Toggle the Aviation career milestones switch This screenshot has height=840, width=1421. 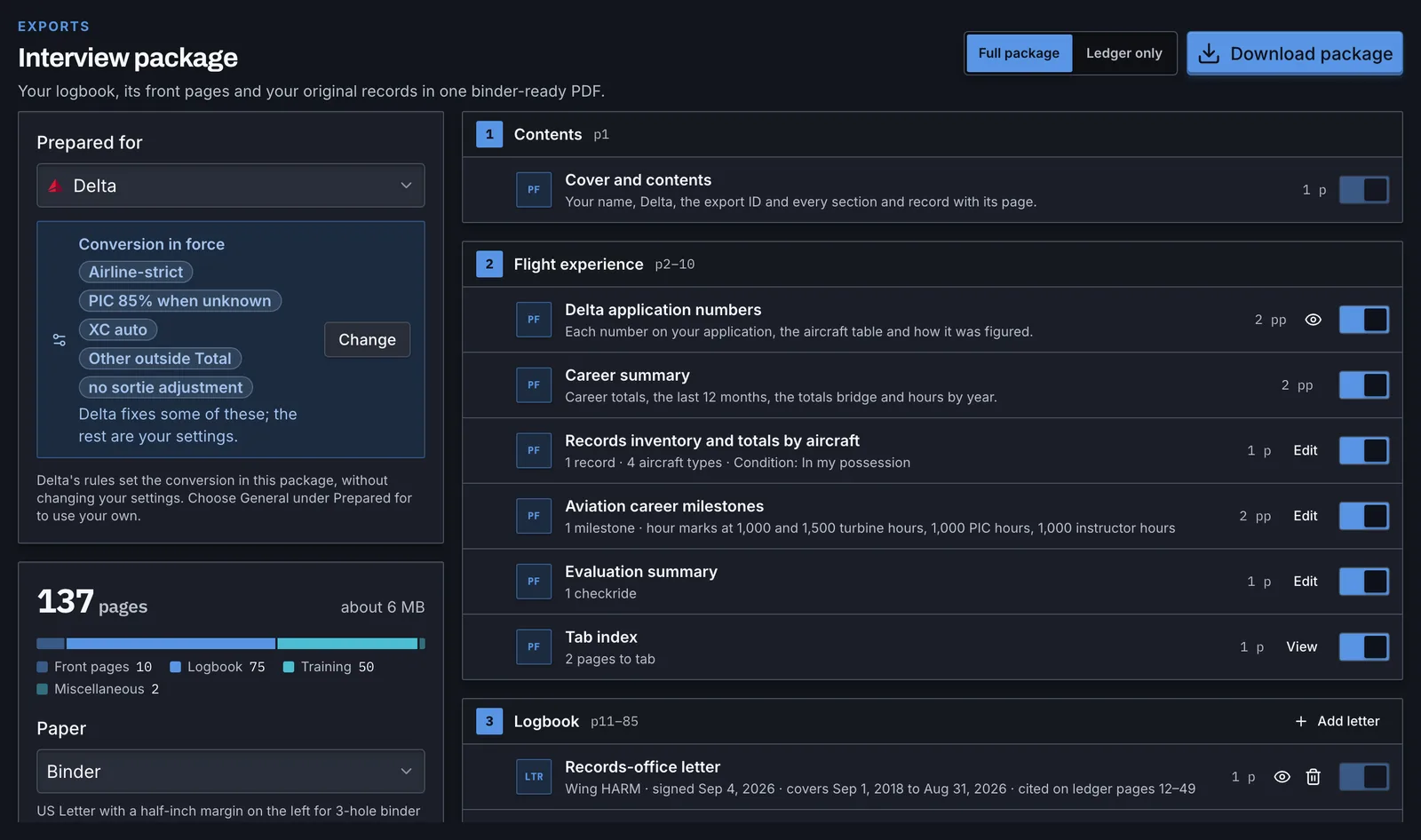[x=1364, y=516]
